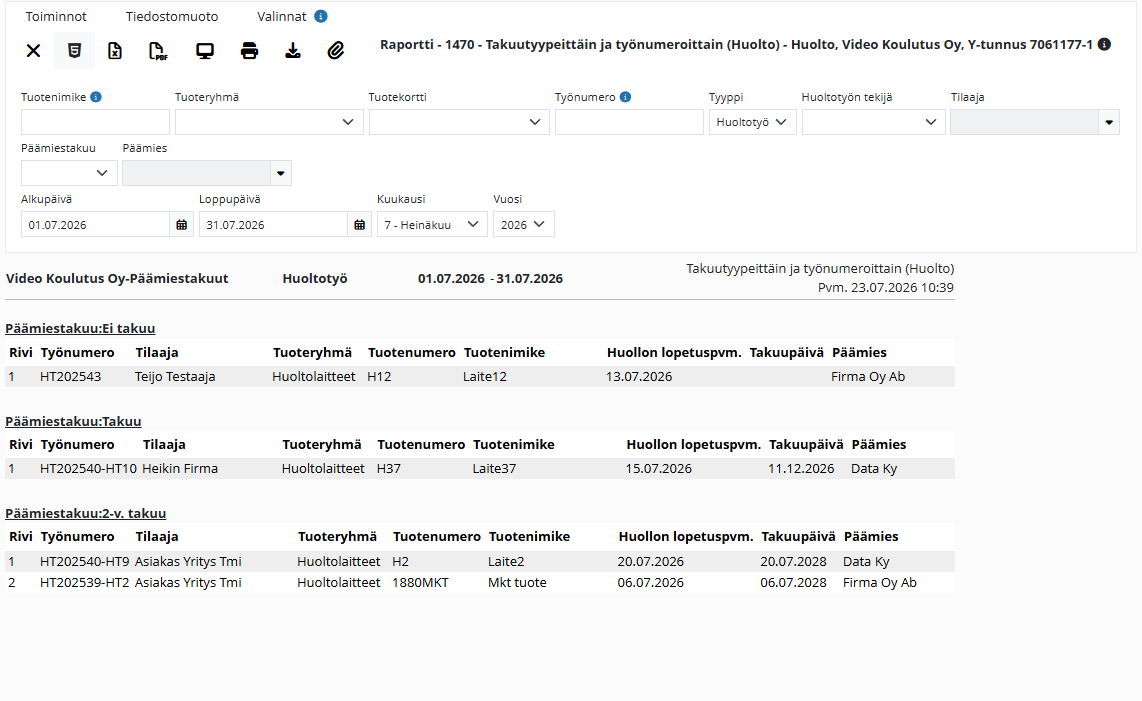Click Päämies Data Ky in HT202540-HT10 row
Screen dimensions: 1142x701
tap(874, 469)
